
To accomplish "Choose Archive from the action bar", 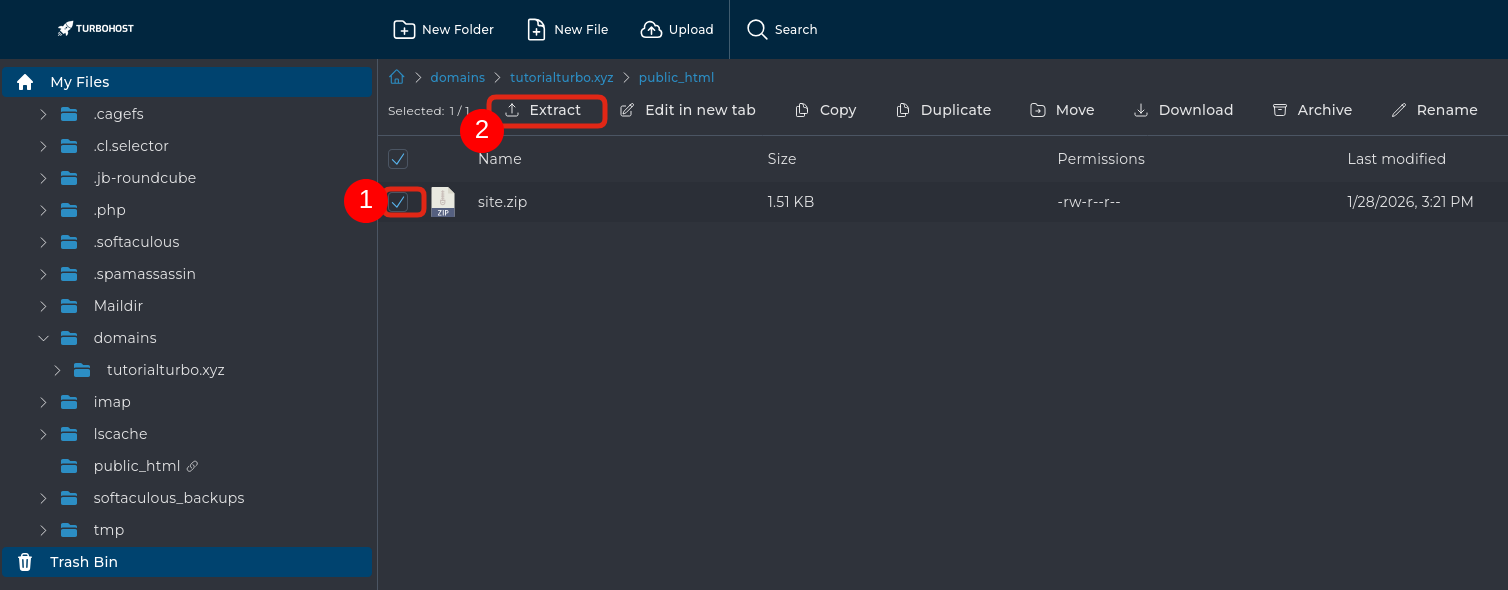I will [1312, 110].
